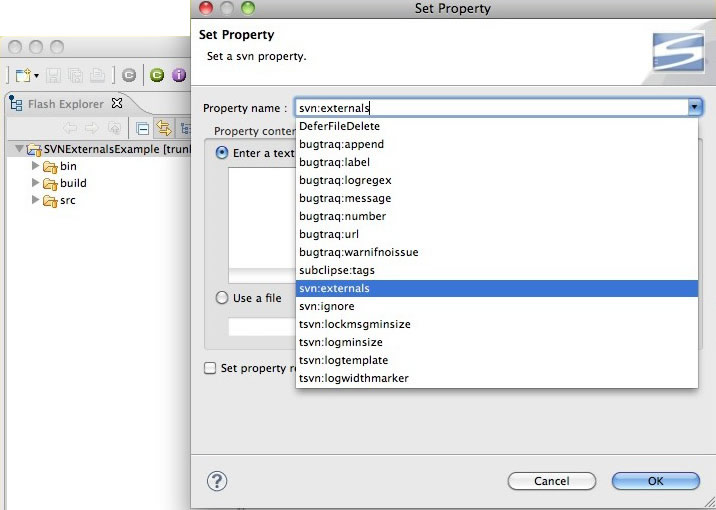The height and width of the screenshot is (510, 716).
Task: Choose bugtraq:message from the list
Action: (497, 198)
